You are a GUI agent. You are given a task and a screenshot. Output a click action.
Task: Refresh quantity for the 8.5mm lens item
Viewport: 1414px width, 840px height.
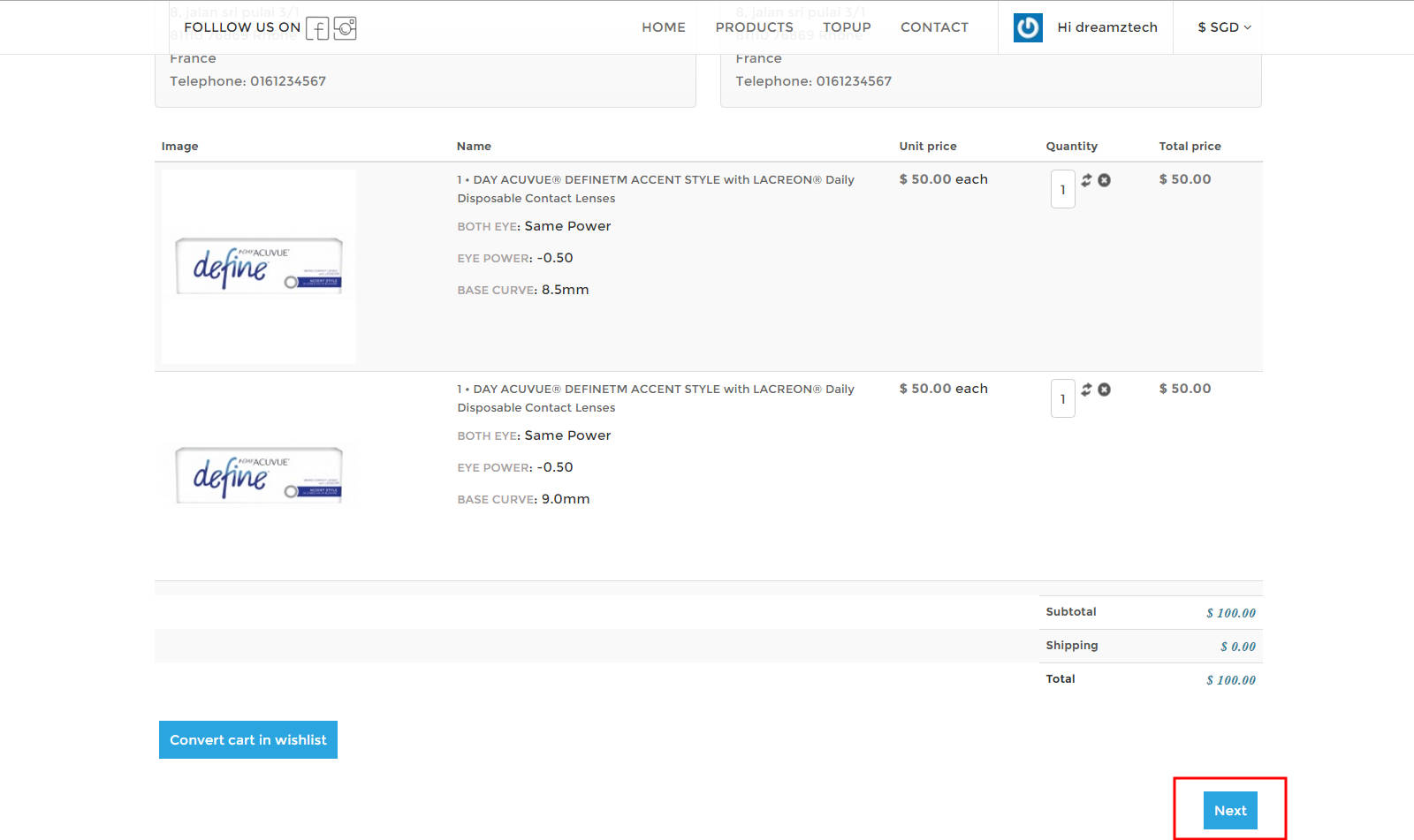(1086, 180)
